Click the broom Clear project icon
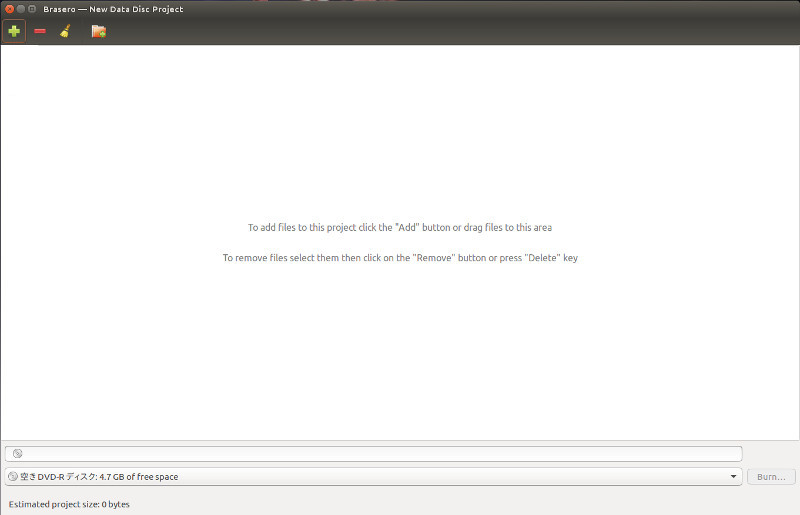Viewport: 800px width, 515px height. pos(65,31)
